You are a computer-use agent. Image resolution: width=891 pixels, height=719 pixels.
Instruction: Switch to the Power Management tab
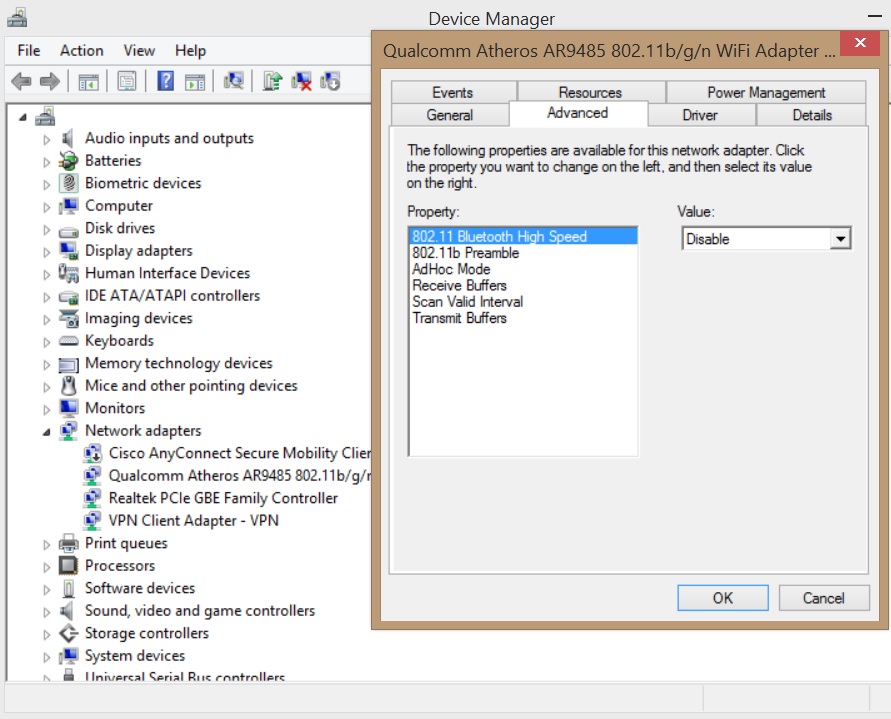[766, 92]
